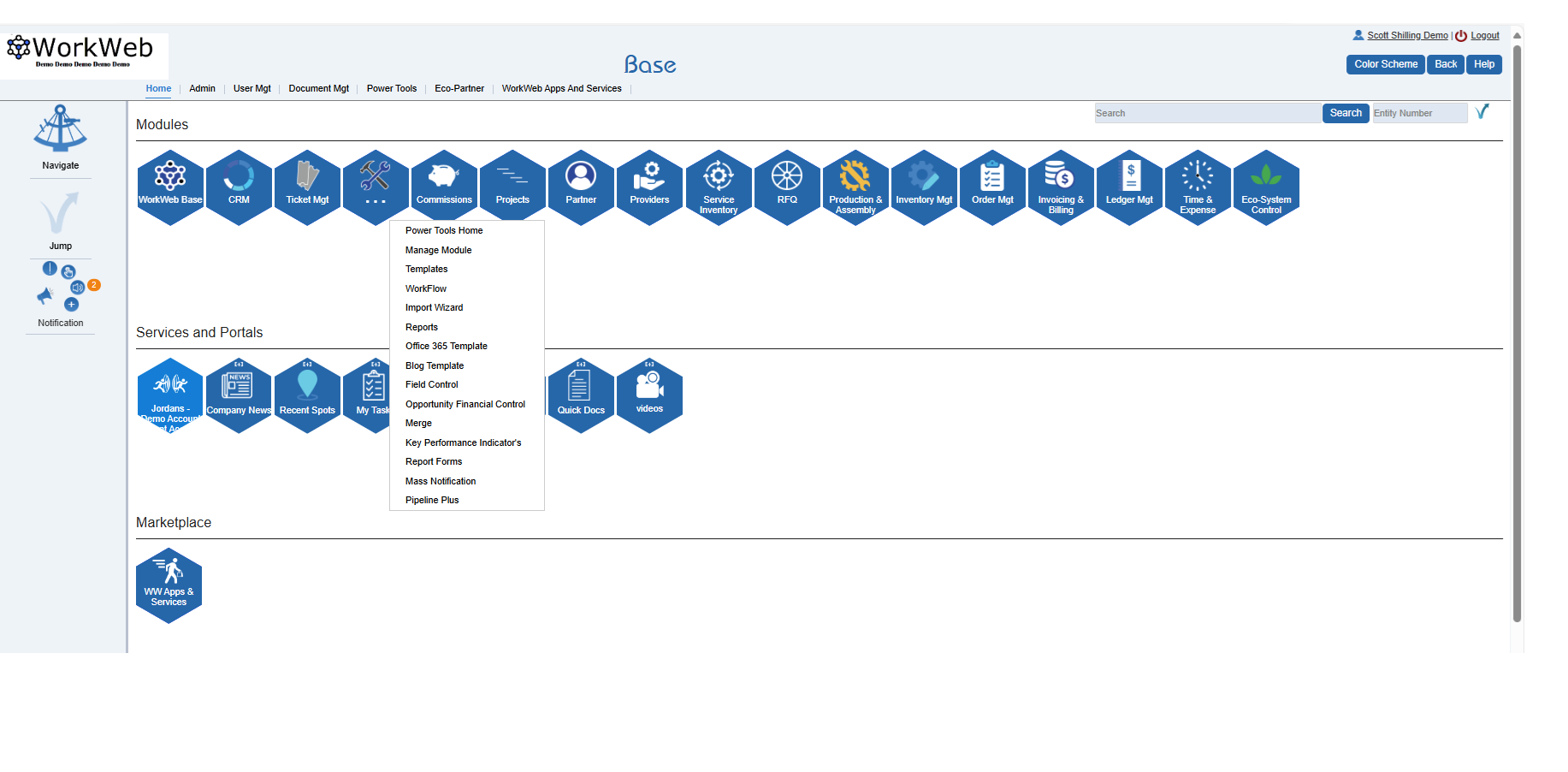Image resolution: width=1568 pixels, height=772 pixels.
Task: Click the Color Scheme button
Action: point(1385,65)
